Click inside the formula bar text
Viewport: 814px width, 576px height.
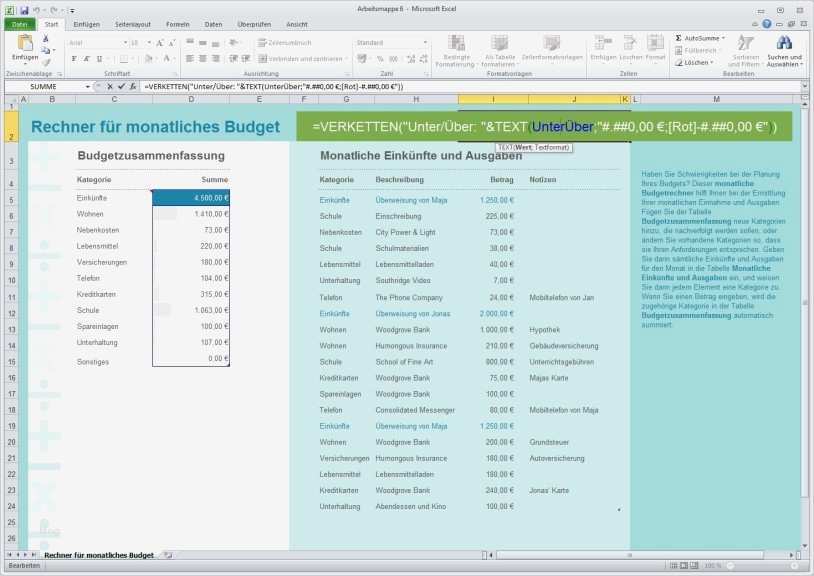(274, 87)
